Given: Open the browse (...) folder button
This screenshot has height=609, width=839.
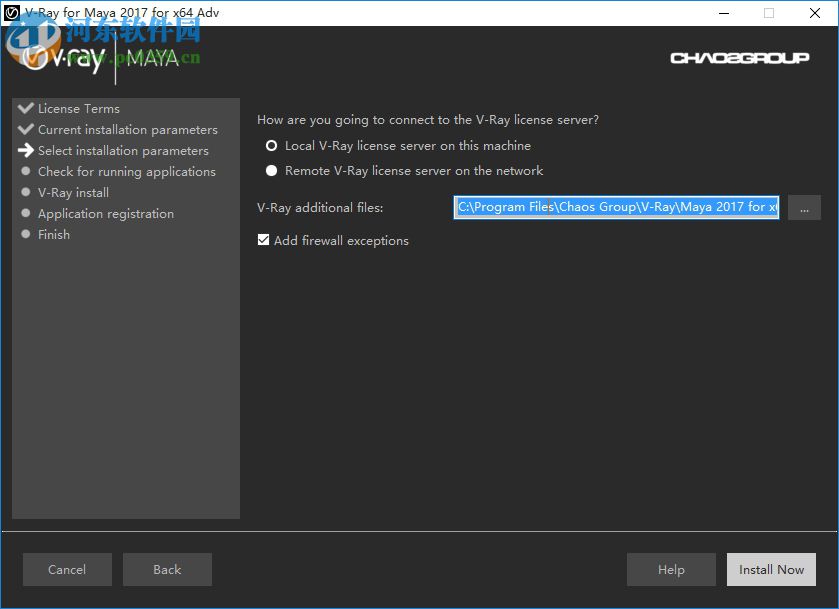Looking at the screenshot, I should (x=804, y=207).
